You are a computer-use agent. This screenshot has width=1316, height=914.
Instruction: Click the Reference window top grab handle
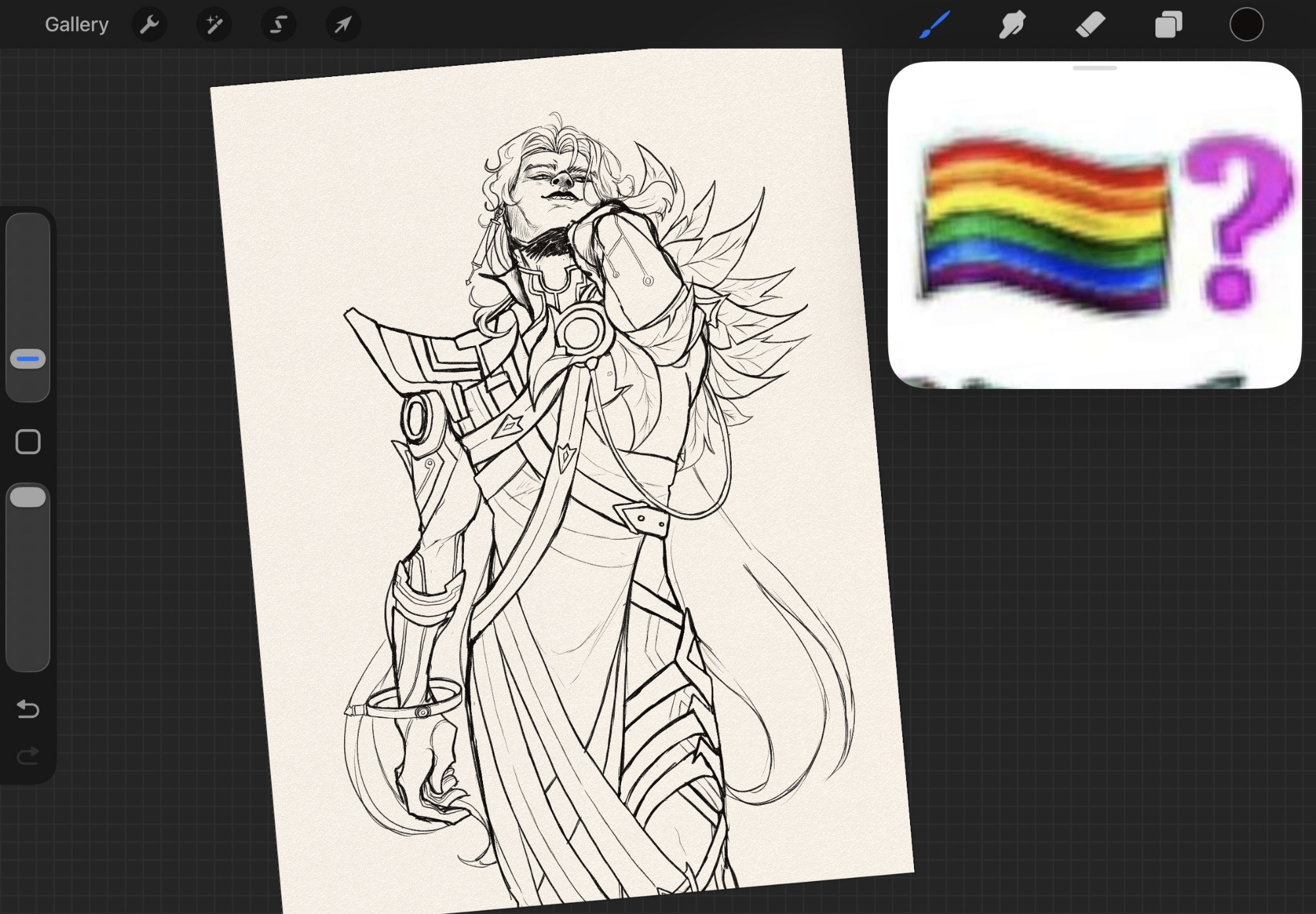(x=1094, y=68)
